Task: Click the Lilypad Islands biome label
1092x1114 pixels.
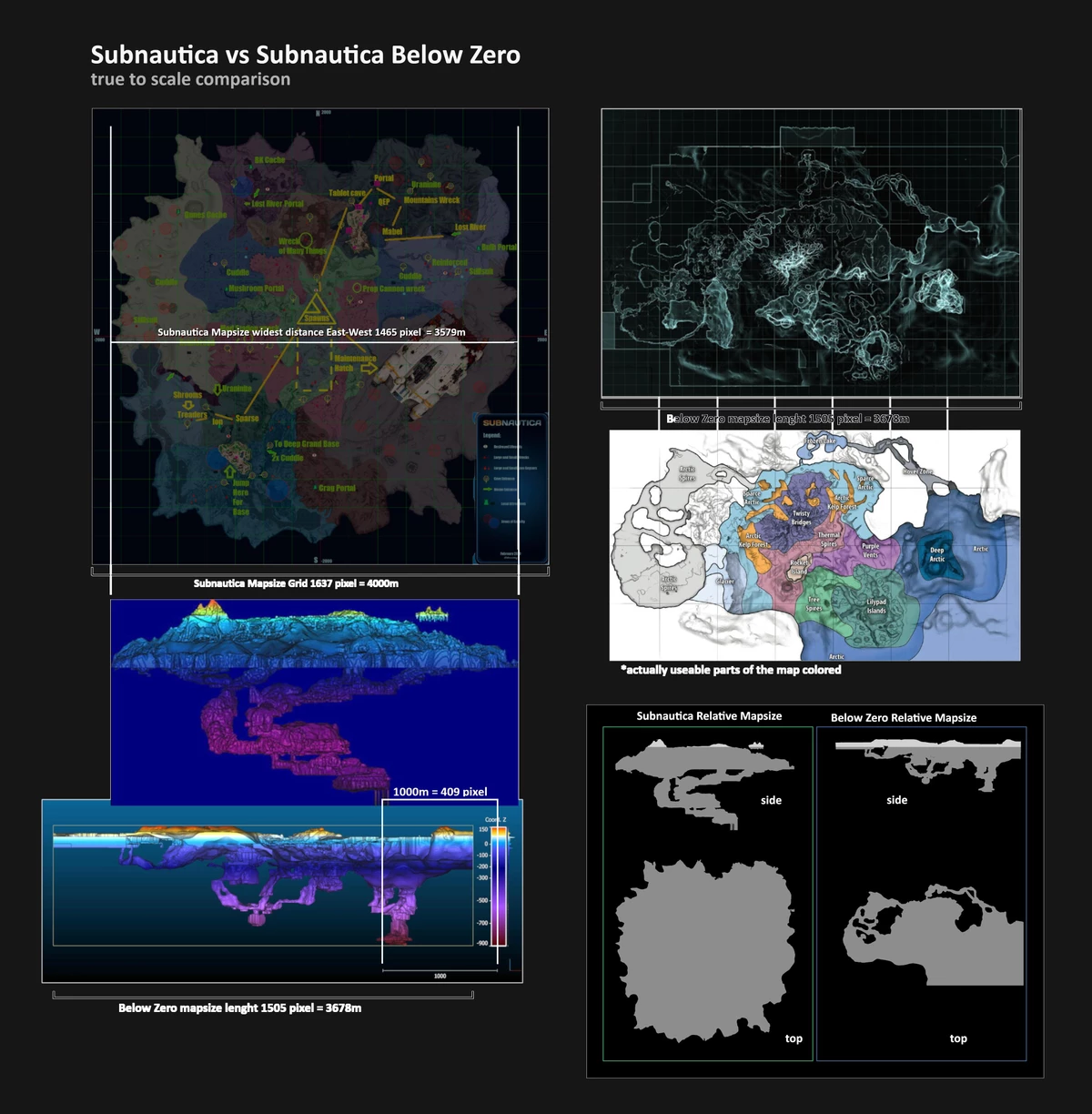Action: (x=876, y=606)
